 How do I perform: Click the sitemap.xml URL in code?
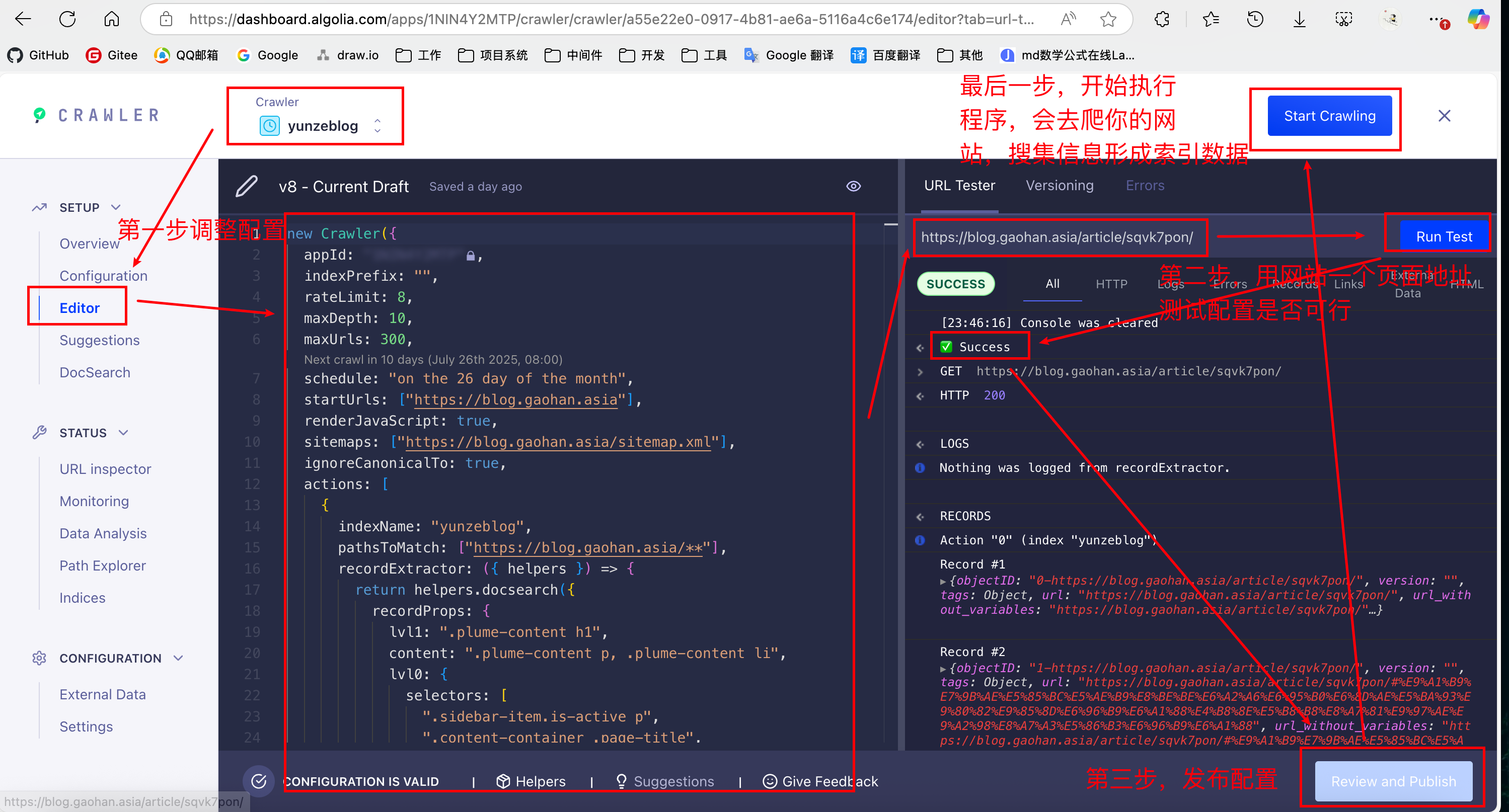[558, 442]
